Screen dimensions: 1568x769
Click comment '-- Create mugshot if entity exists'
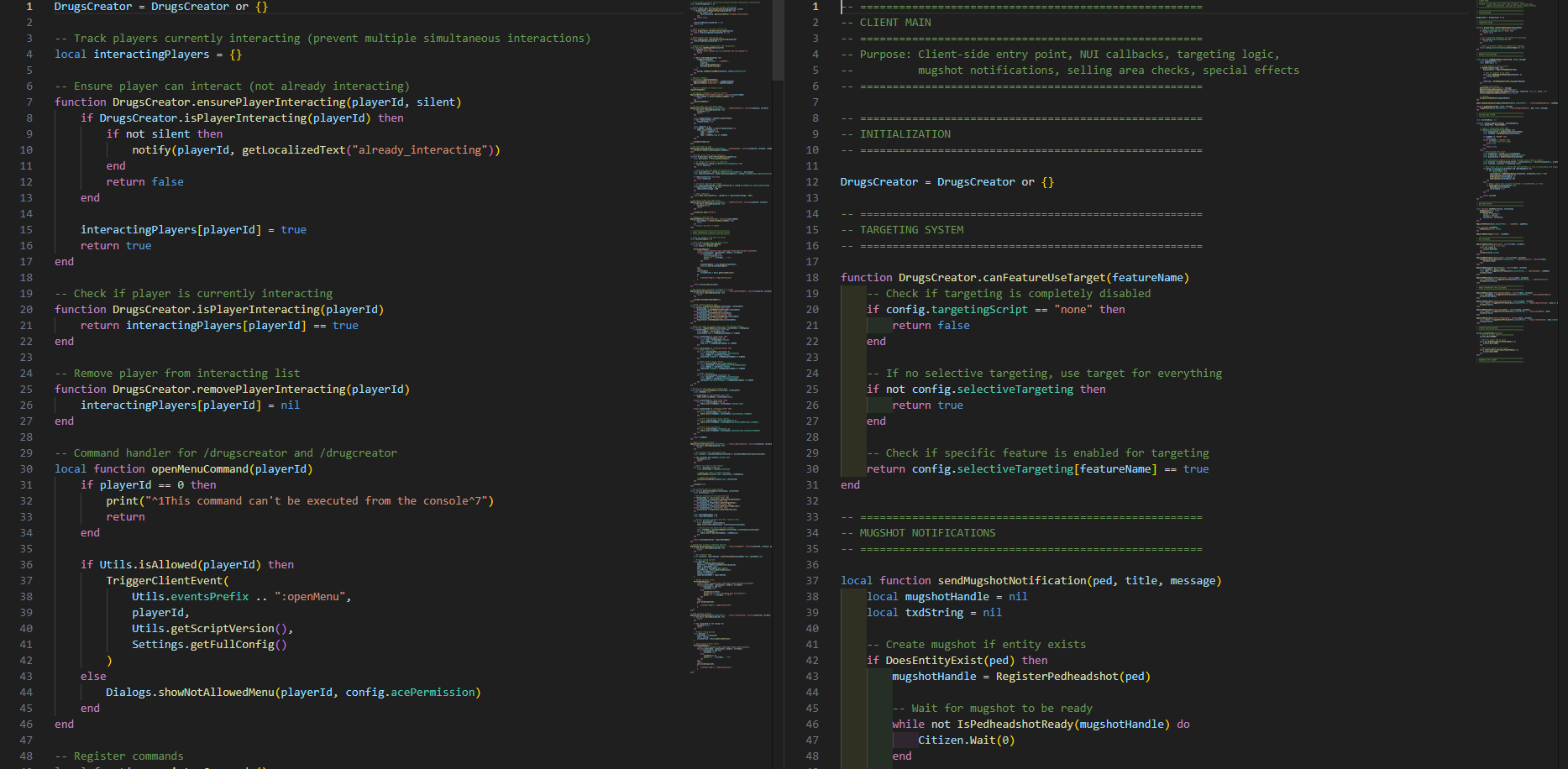pos(977,645)
